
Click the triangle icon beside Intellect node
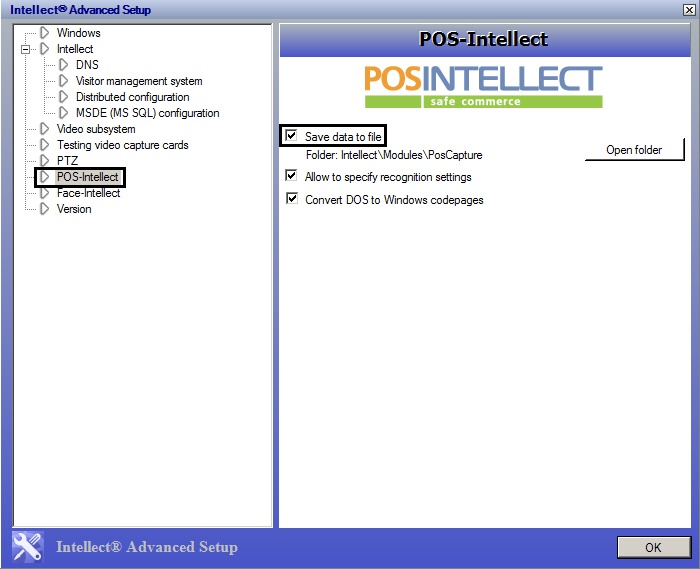44,49
